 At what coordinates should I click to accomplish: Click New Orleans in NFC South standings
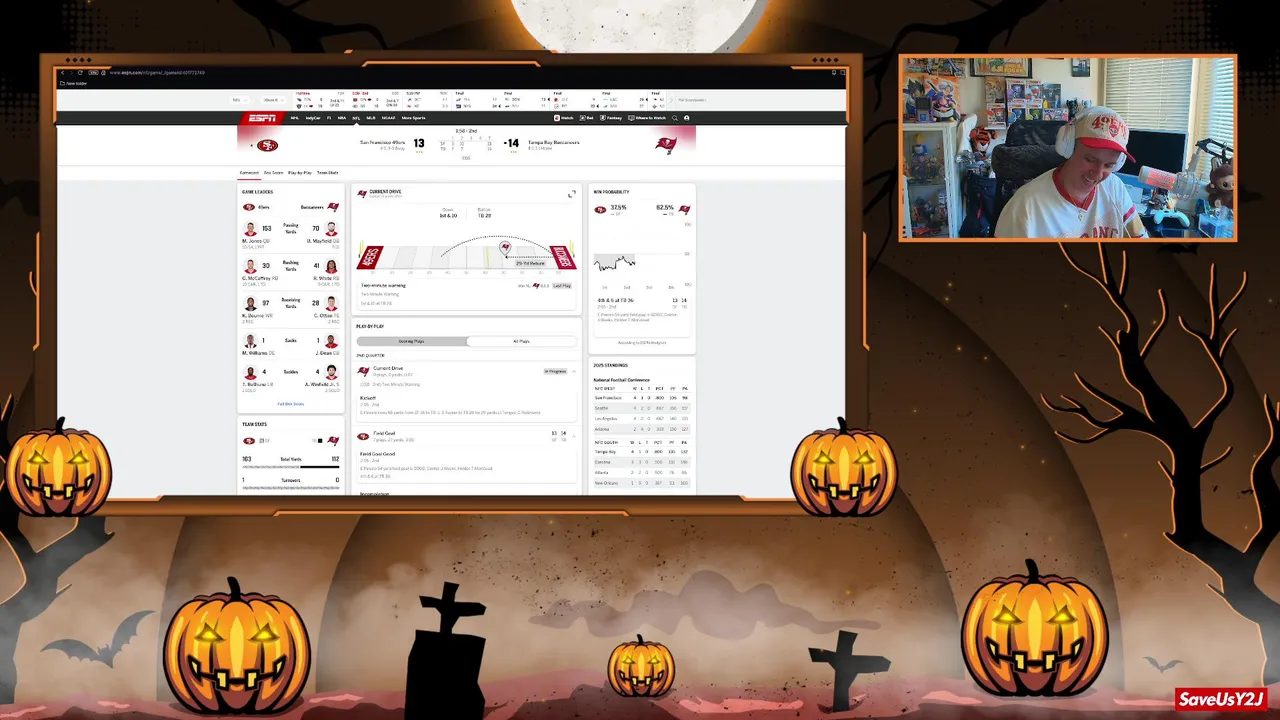(x=606, y=483)
